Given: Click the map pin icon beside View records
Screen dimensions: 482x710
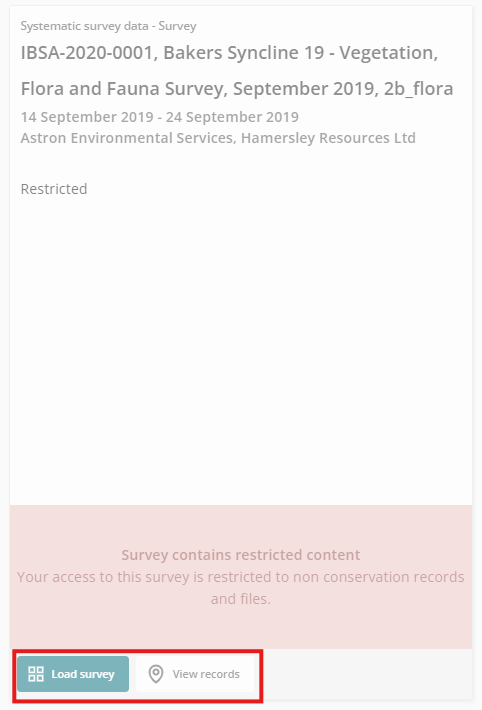Looking at the screenshot, I should pos(156,674).
